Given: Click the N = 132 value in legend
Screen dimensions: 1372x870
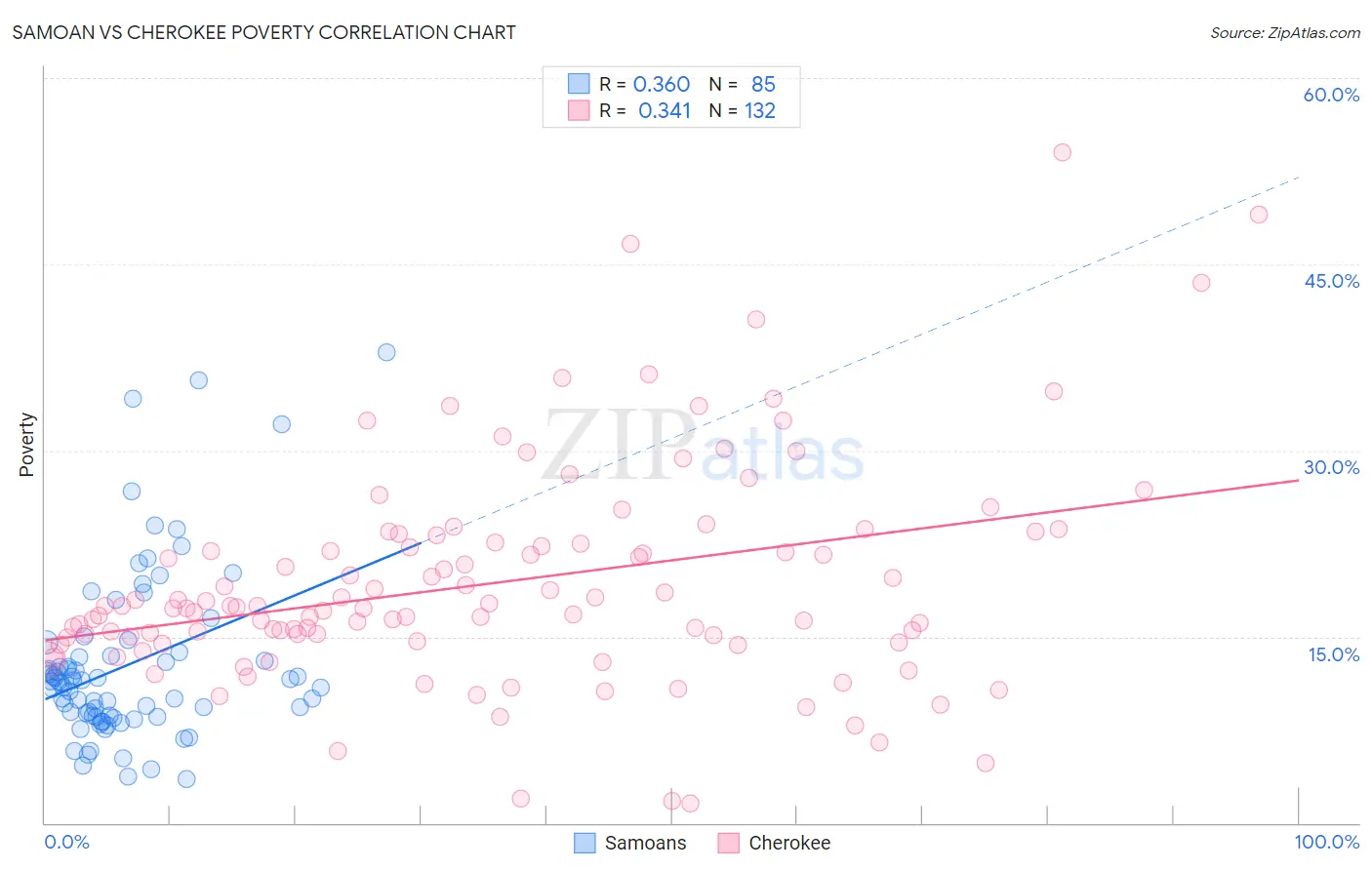Looking at the screenshot, I should click(x=743, y=110).
